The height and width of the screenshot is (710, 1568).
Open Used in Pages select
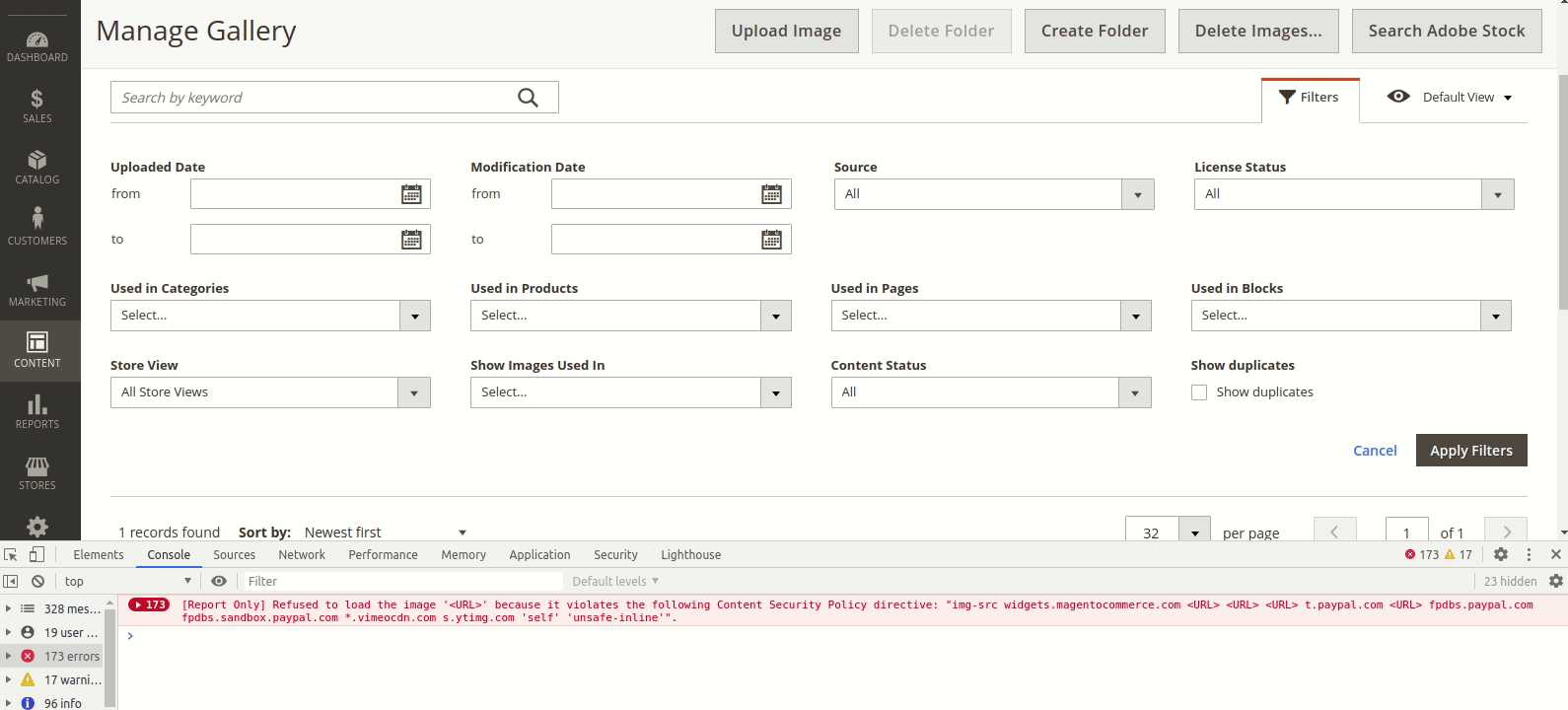[x=991, y=316]
